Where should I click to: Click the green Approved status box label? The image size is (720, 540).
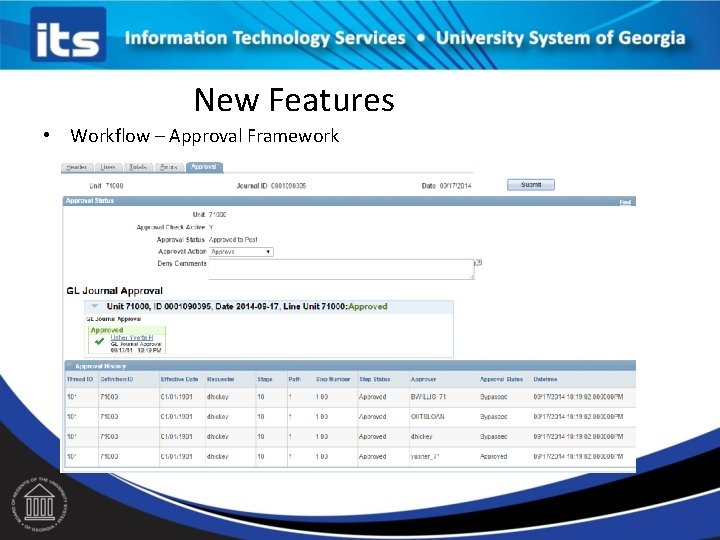[107, 330]
